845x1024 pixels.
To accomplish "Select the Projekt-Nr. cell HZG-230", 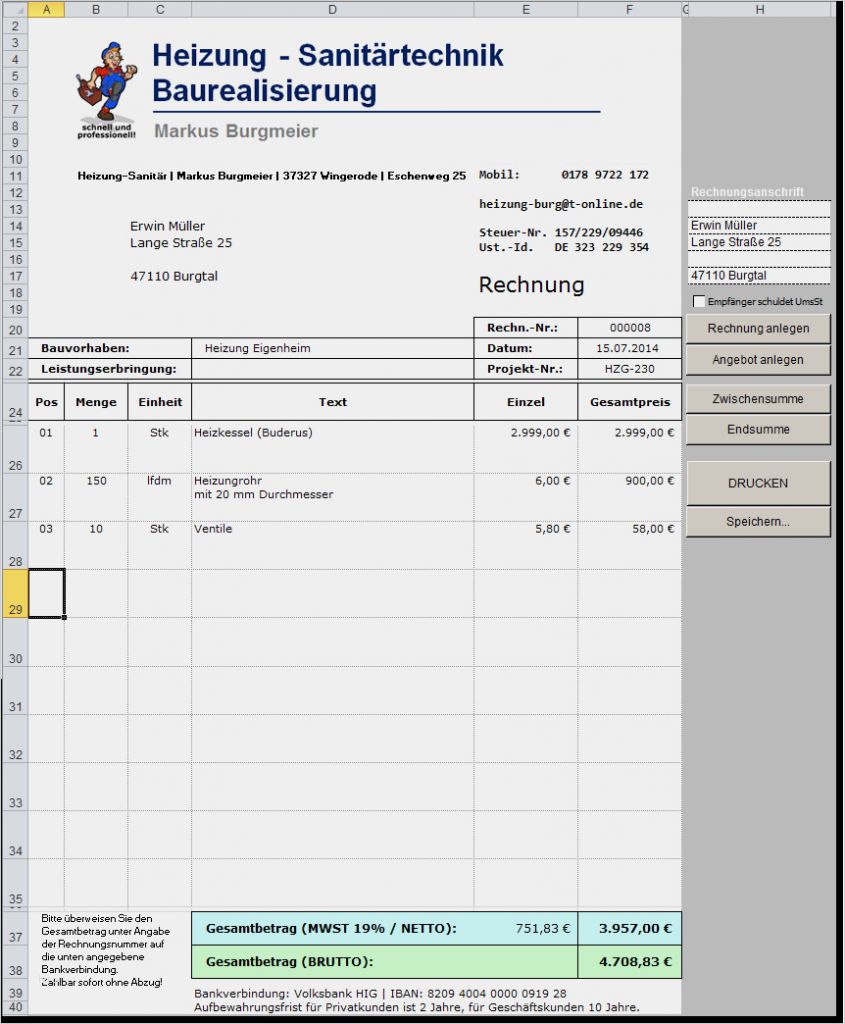I will click(629, 369).
